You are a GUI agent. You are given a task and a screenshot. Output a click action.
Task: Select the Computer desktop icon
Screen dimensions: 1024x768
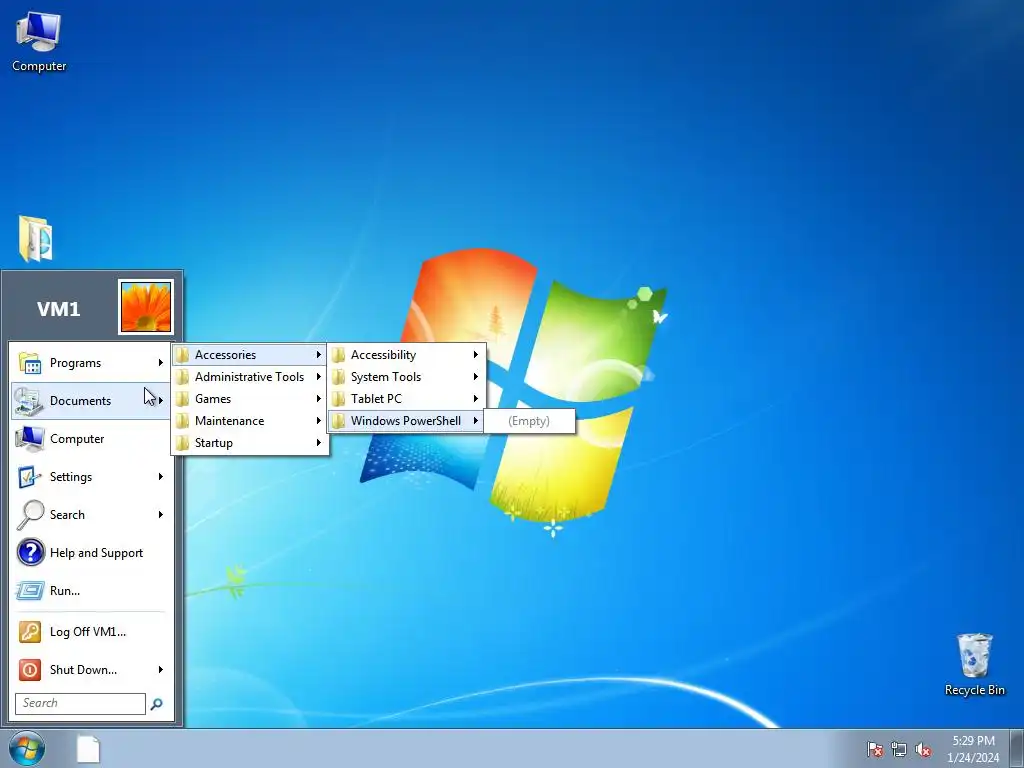tap(39, 42)
